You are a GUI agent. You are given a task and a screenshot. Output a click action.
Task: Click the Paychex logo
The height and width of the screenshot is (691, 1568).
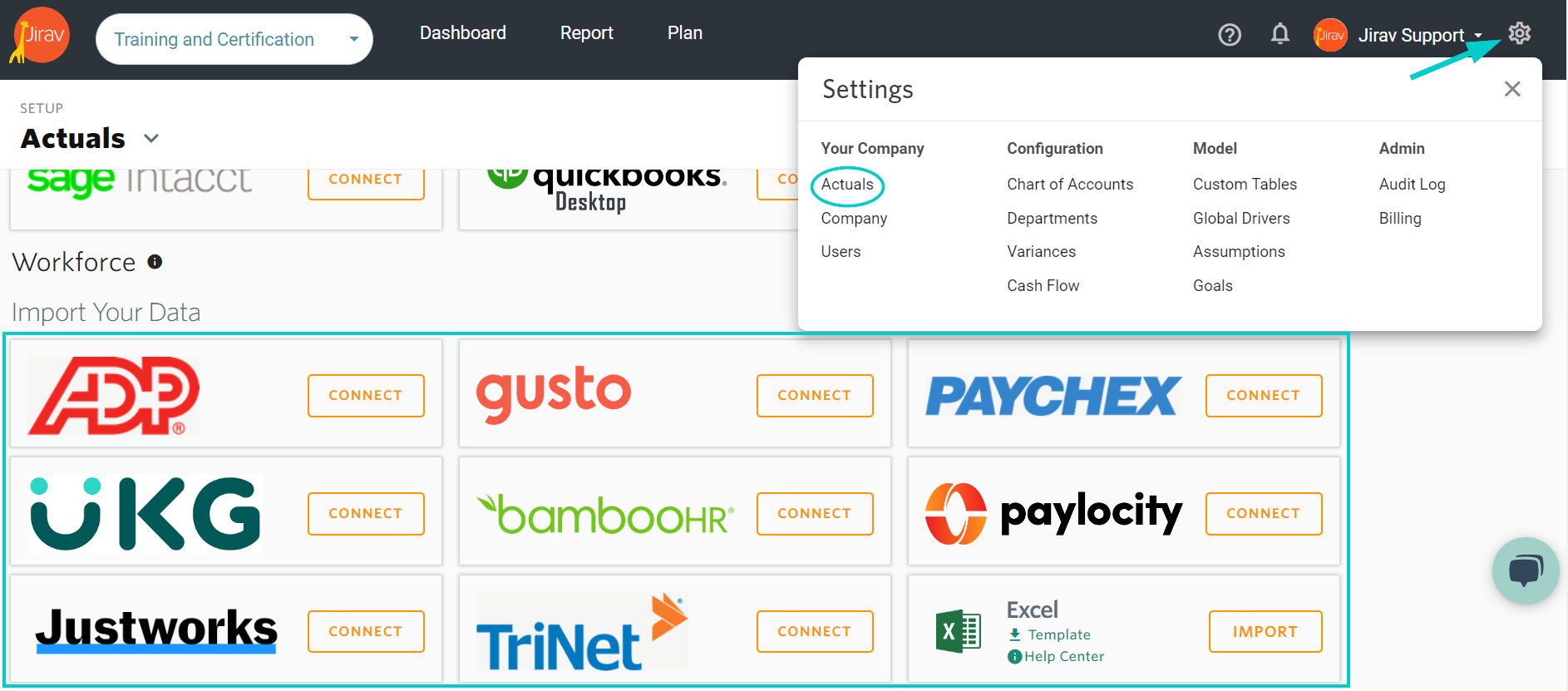point(1053,396)
